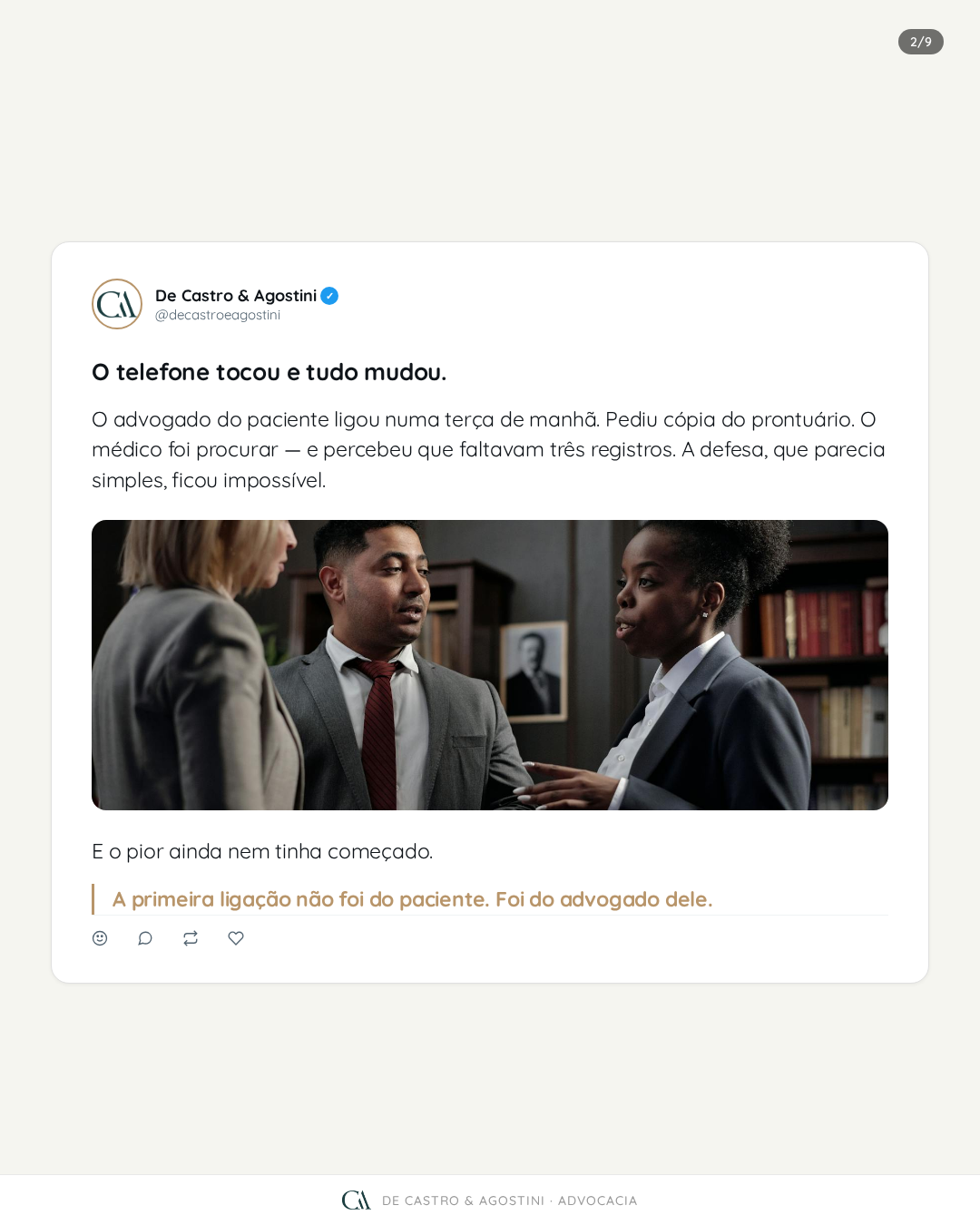Screen dimensions: 980x1225
Task: Click the De Castro & Agostini account name
Action: click(x=236, y=296)
